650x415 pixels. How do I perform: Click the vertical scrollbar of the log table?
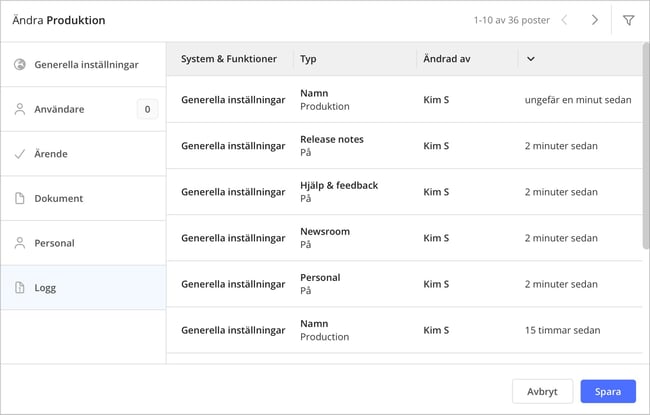tap(644, 150)
